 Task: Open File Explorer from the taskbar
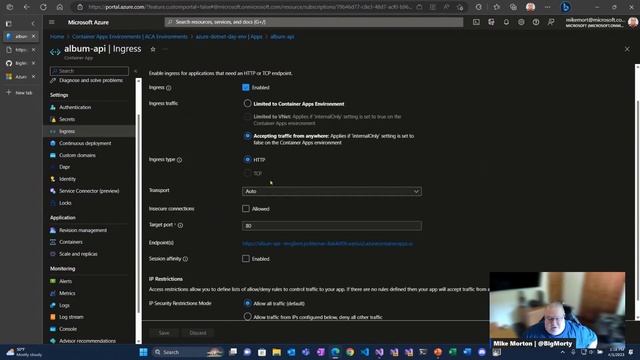[x=276, y=352]
